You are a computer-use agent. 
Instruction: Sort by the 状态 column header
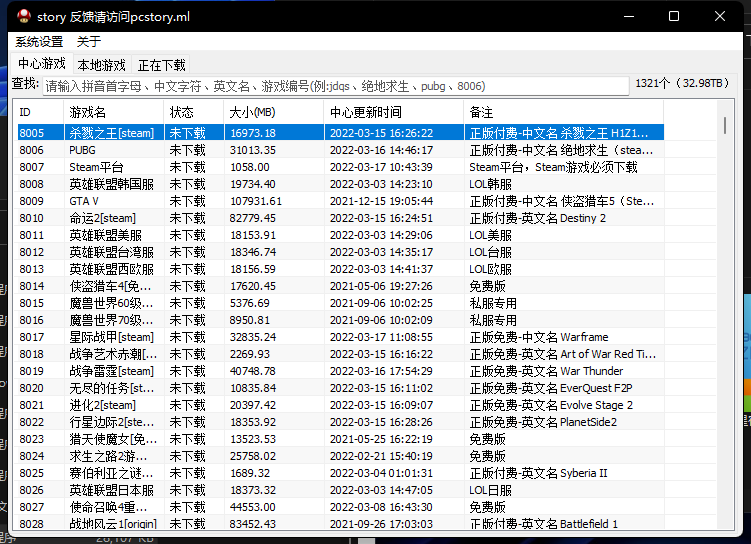[193, 113]
